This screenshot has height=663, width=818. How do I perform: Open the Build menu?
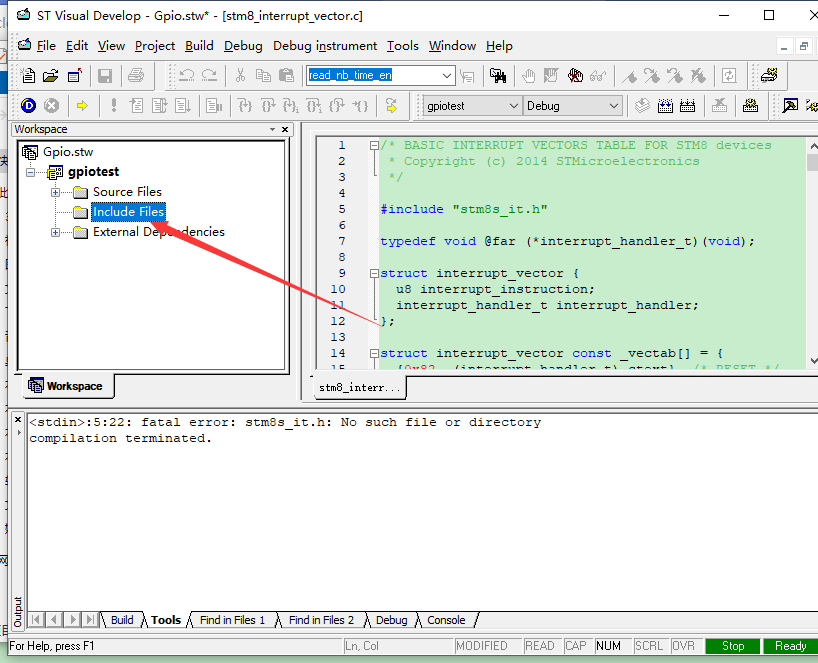pos(199,46)
